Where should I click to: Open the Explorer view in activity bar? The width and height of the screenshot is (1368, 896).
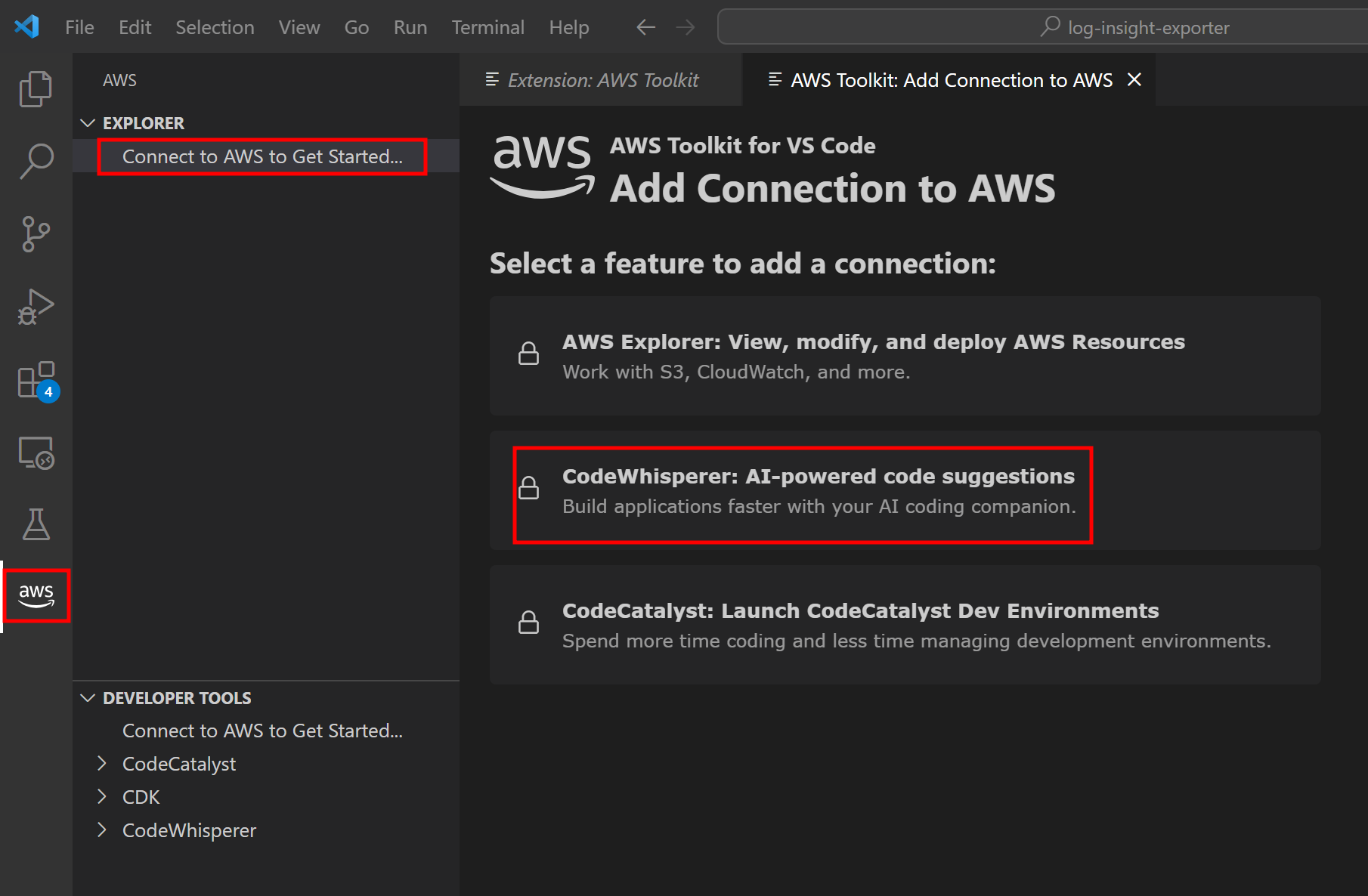pos(36,89)
